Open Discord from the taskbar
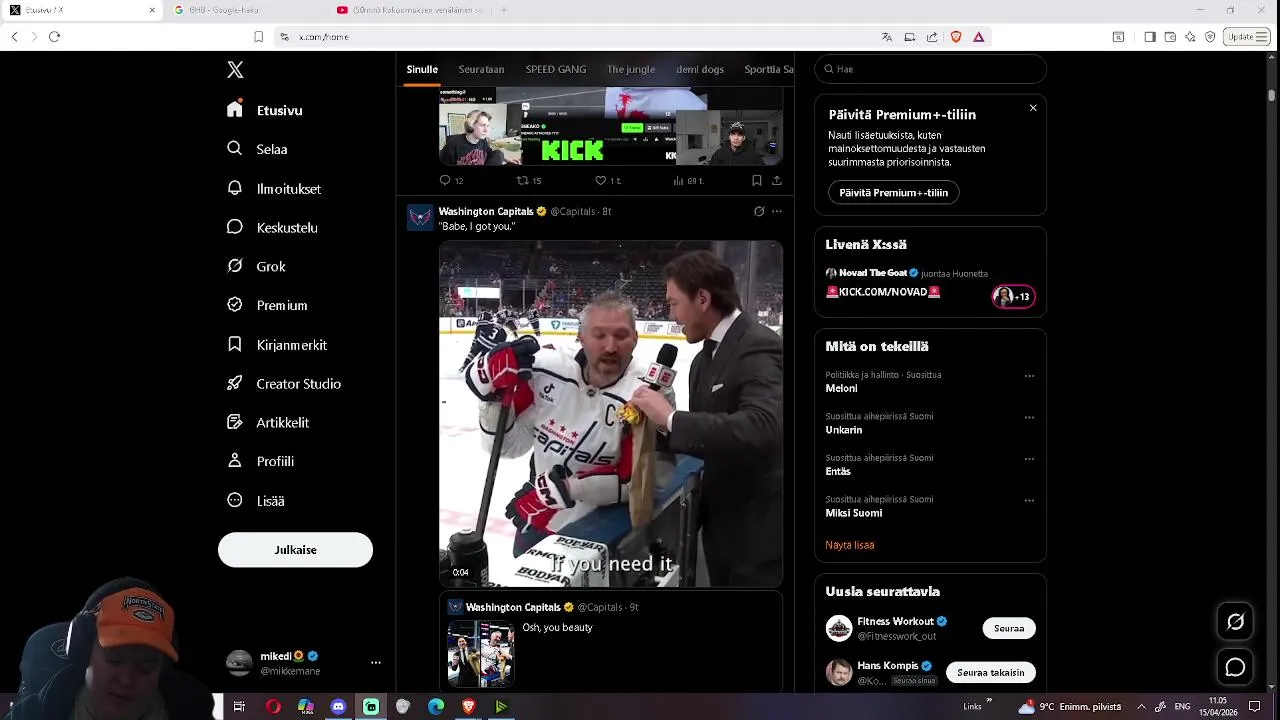This screenshot has width=1280, height=720. pos(338,707)
